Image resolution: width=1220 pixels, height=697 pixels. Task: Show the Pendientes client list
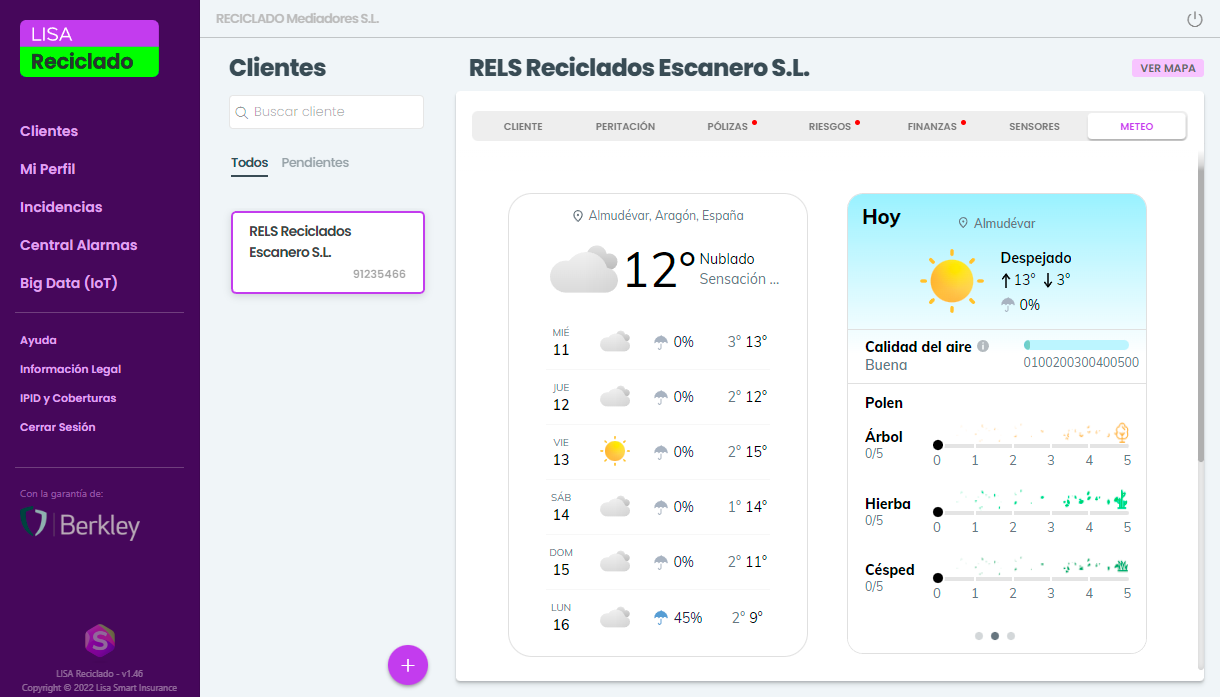click(315, 162)
